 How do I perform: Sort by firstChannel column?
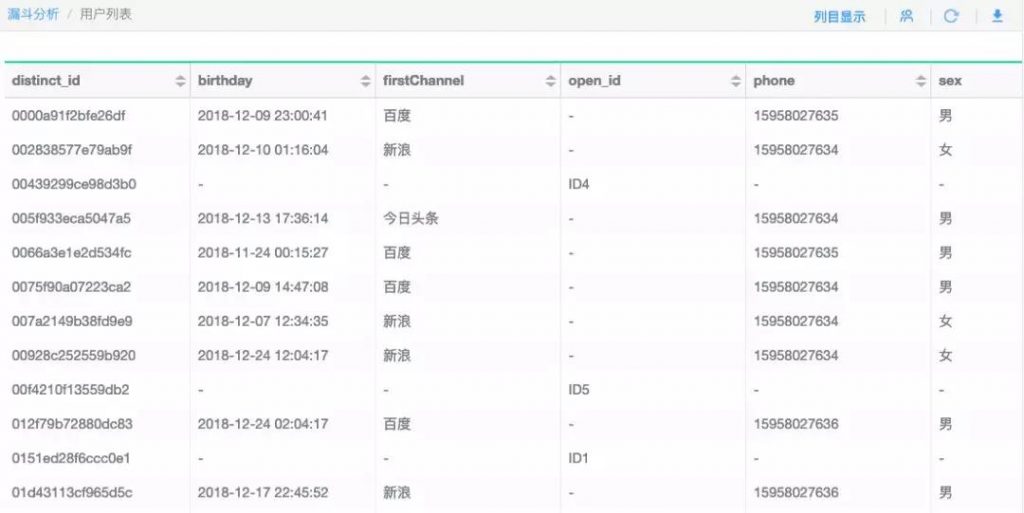(551, 81)
